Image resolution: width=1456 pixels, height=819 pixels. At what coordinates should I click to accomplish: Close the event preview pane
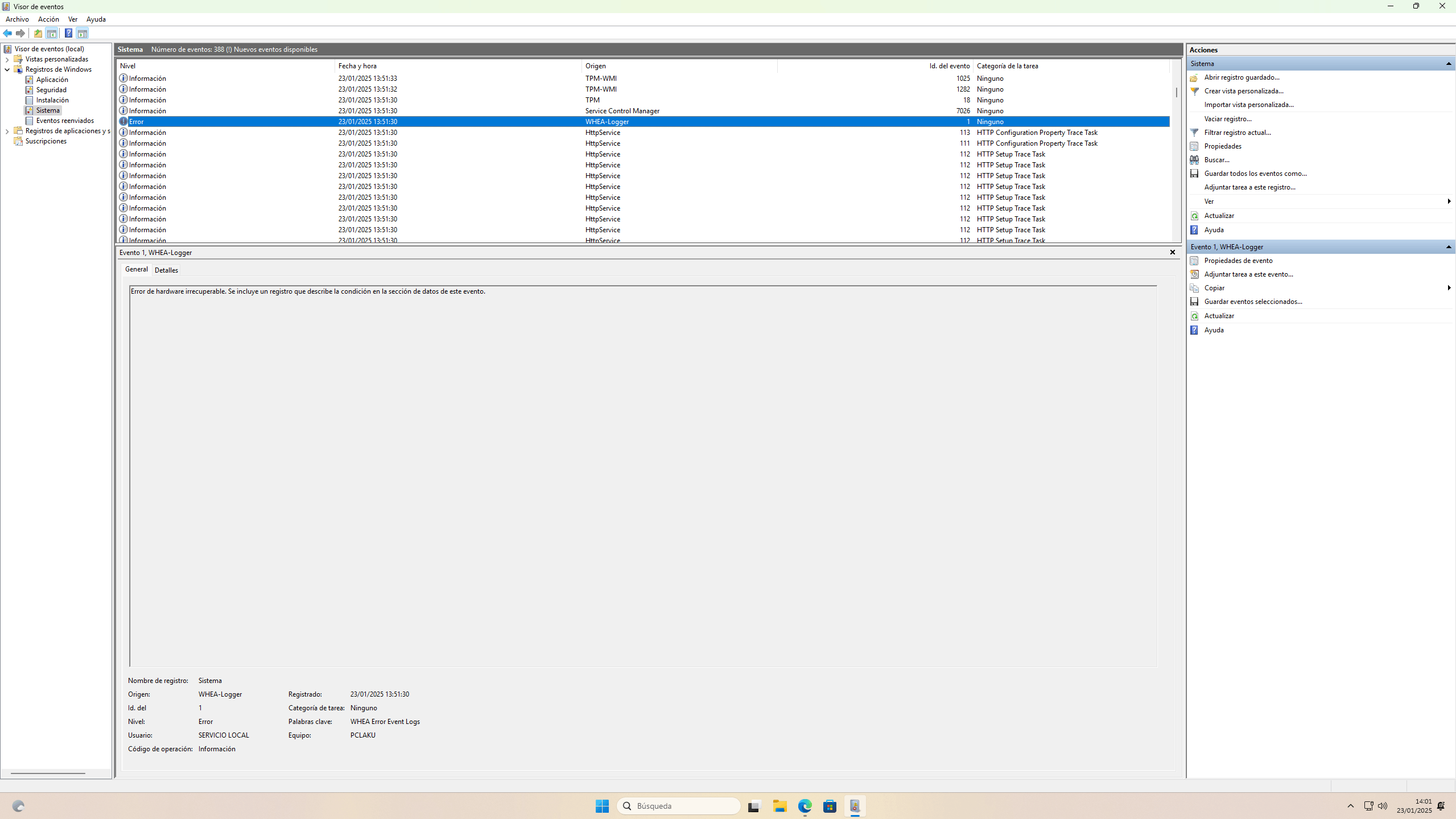[x=1172, y=252]
